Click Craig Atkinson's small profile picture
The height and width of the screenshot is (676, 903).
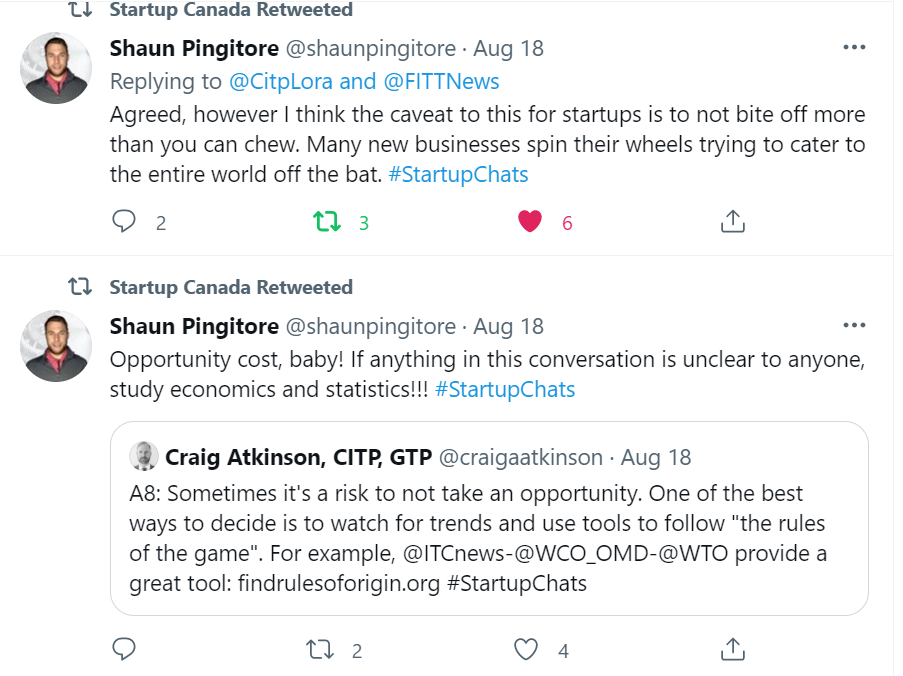pos(143,457)
